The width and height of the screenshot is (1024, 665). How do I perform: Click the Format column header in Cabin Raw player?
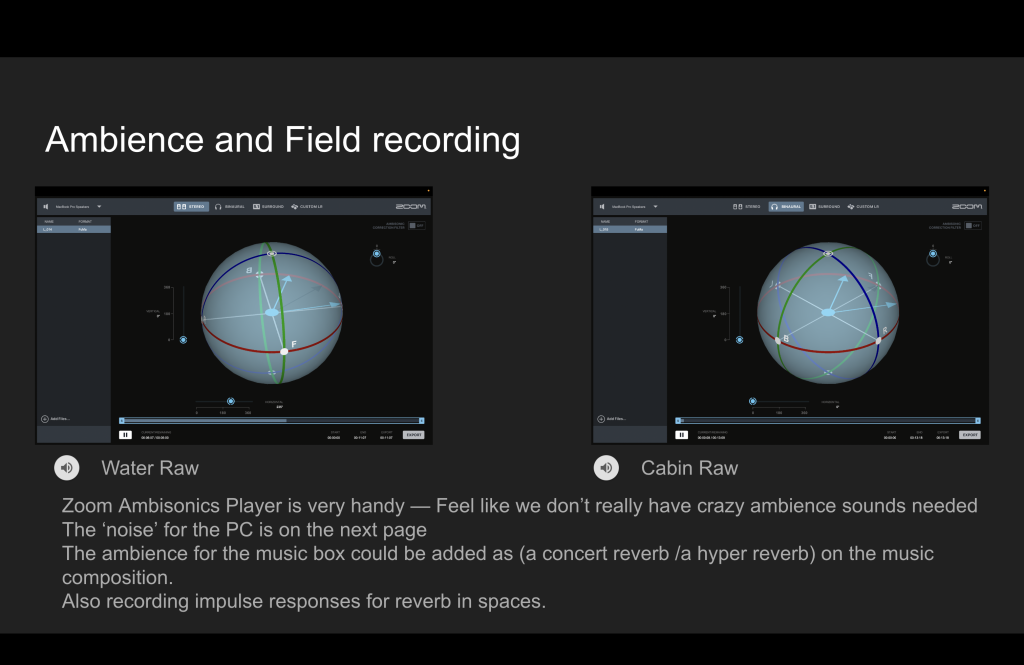point(641,221)
